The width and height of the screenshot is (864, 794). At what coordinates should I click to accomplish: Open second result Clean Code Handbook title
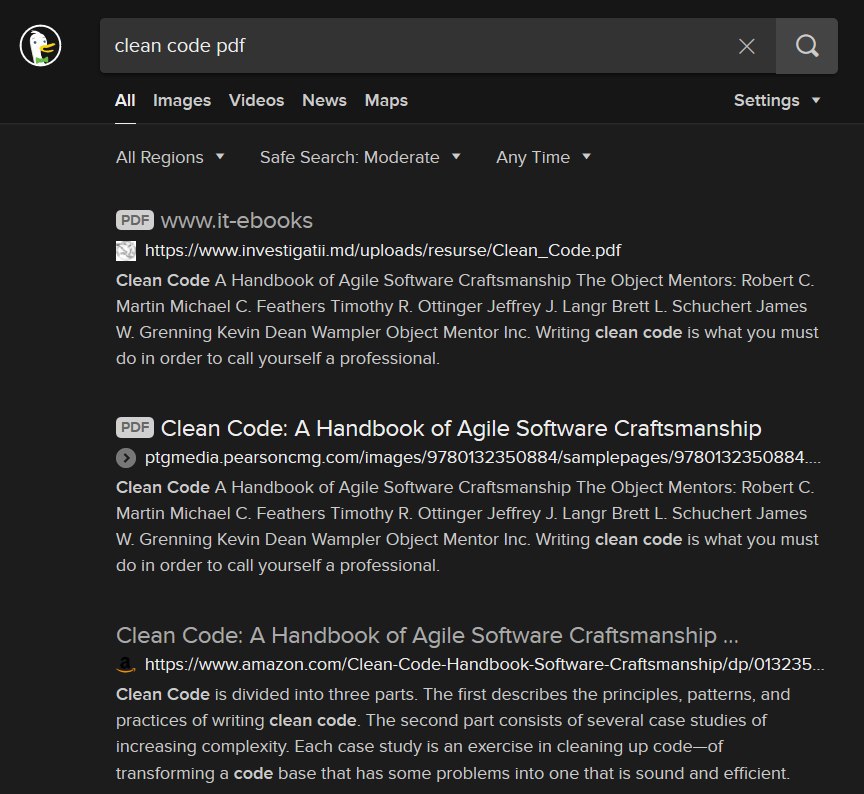click(461, 428)
